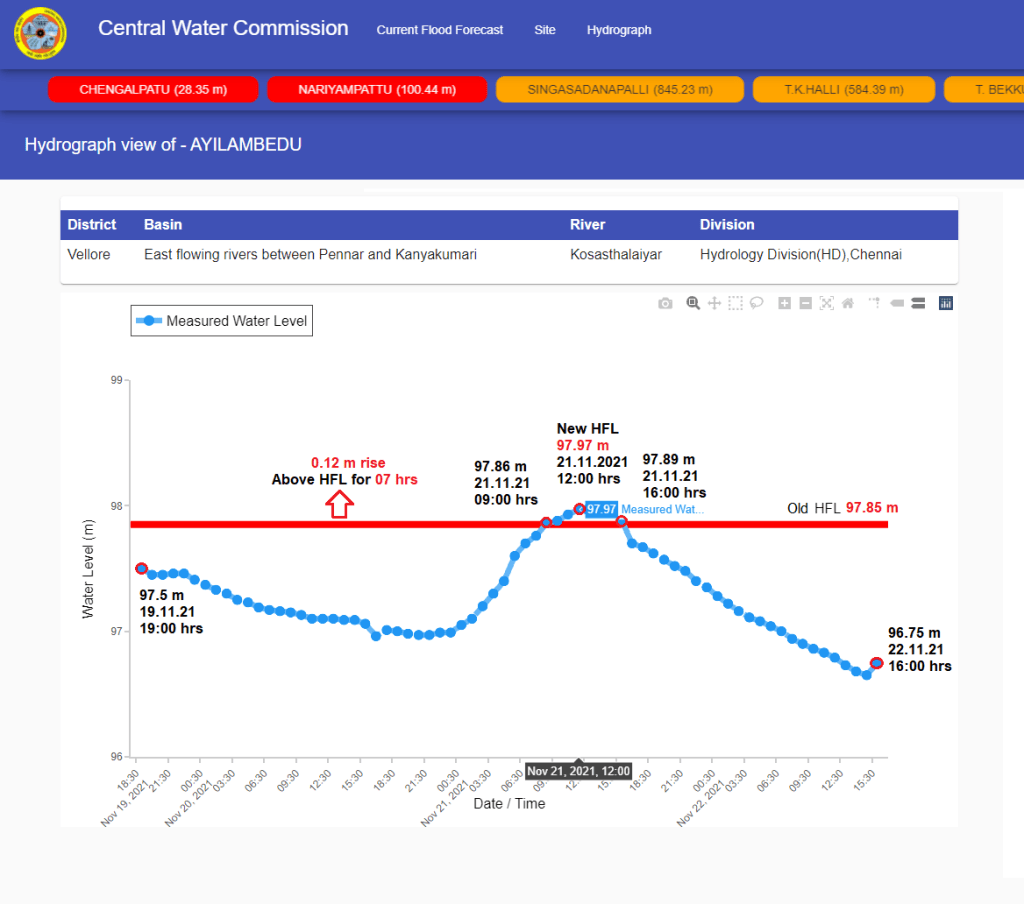Open the Current Flood Forecast menu
Screen dimensions: 1024x904
[440, 30]
